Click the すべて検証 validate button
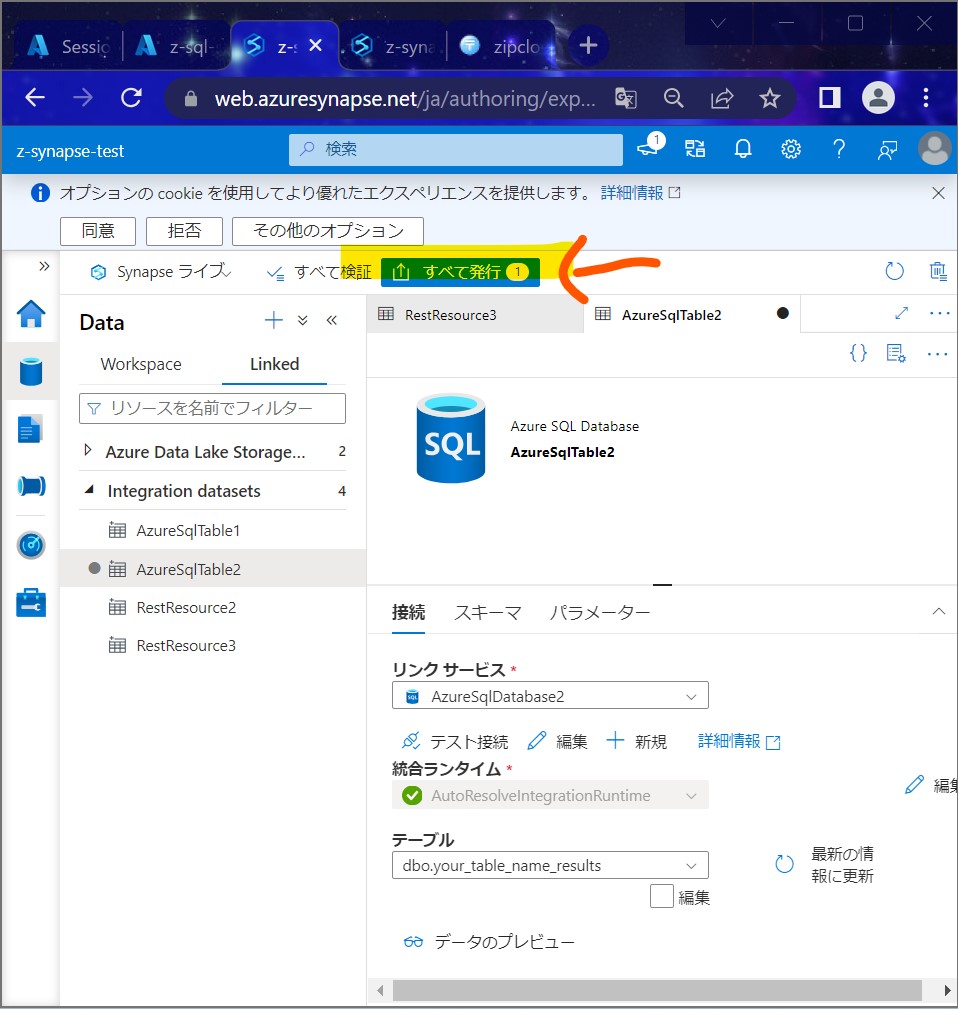 coord(319,272)
